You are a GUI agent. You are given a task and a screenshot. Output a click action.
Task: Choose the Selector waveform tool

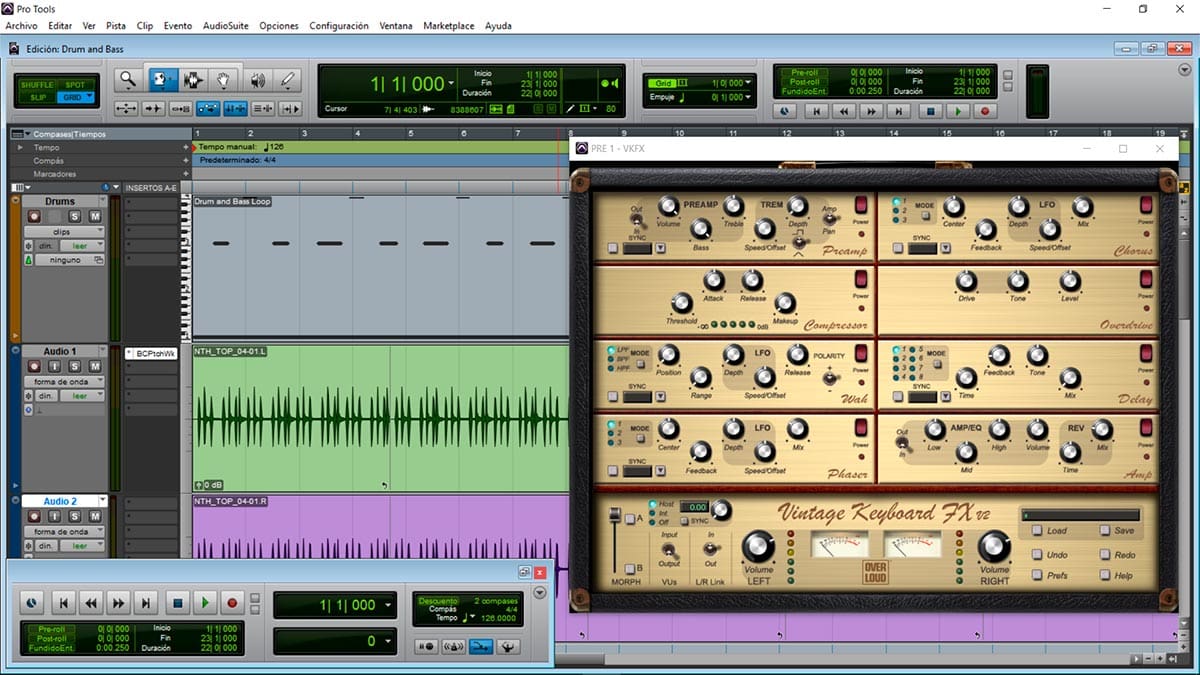[x=193, y=80]
